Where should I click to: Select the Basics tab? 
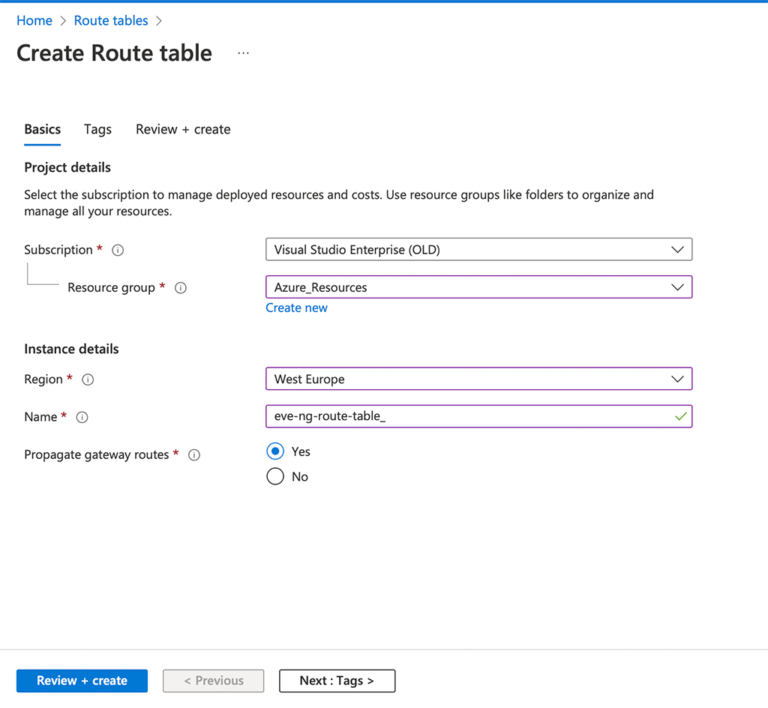pos(42,129)
